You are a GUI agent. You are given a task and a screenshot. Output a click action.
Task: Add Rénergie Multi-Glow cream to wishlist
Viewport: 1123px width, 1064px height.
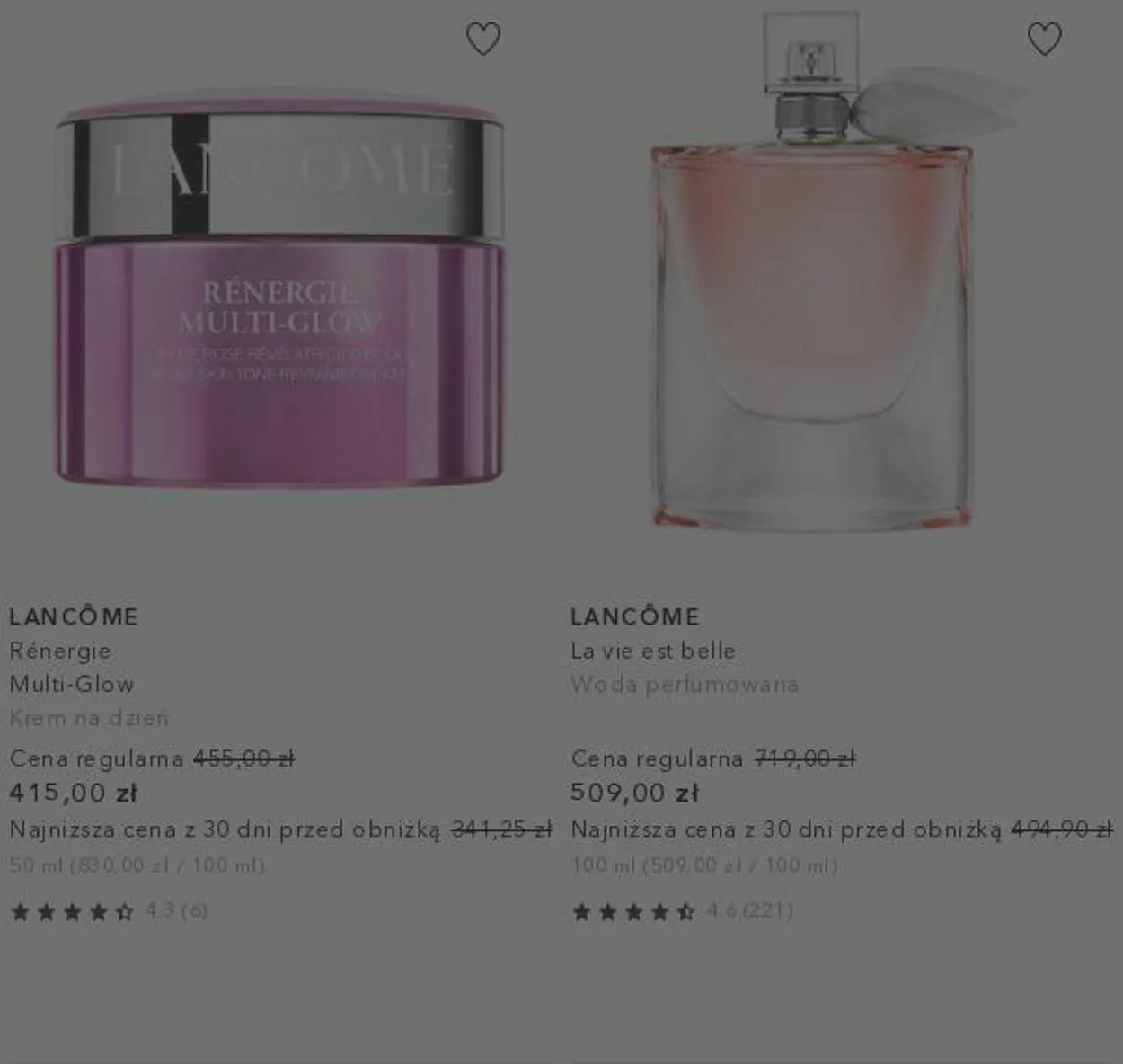(x=483, y=39)
